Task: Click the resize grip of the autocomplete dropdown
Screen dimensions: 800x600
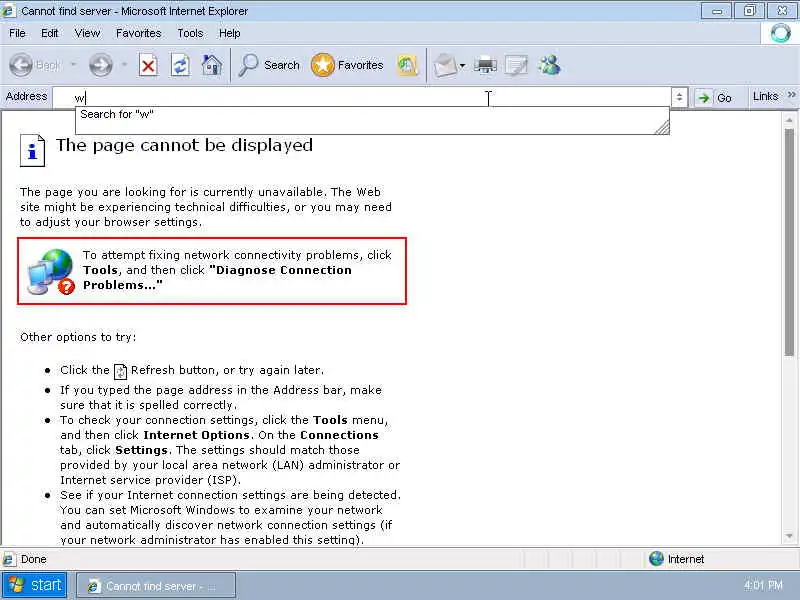Action: pyautogui.click(x=662, y=128)
